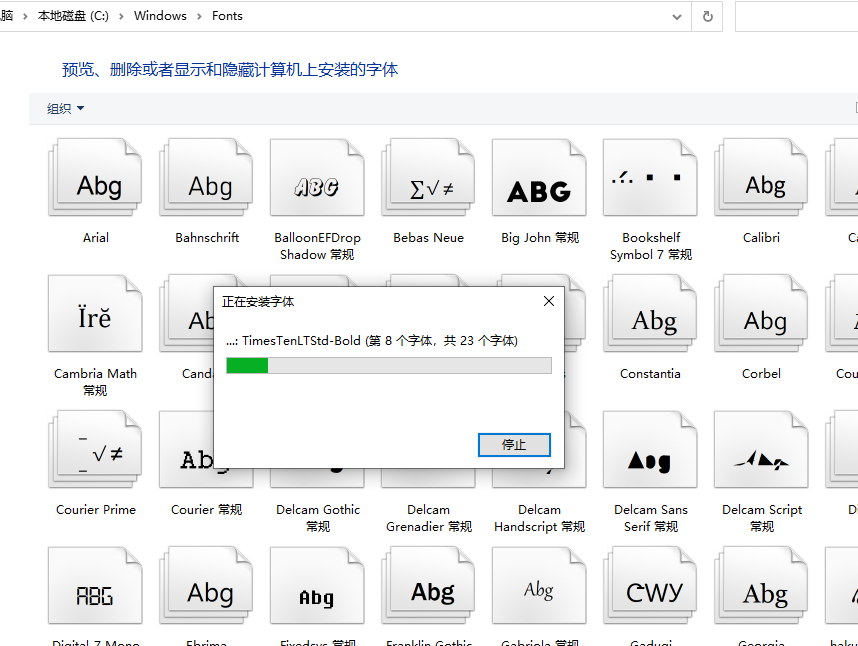The image size is (858, 646).
Task: Go to 本地磁盘 (C:) in breadcrumb
Action: click(73, 16)
